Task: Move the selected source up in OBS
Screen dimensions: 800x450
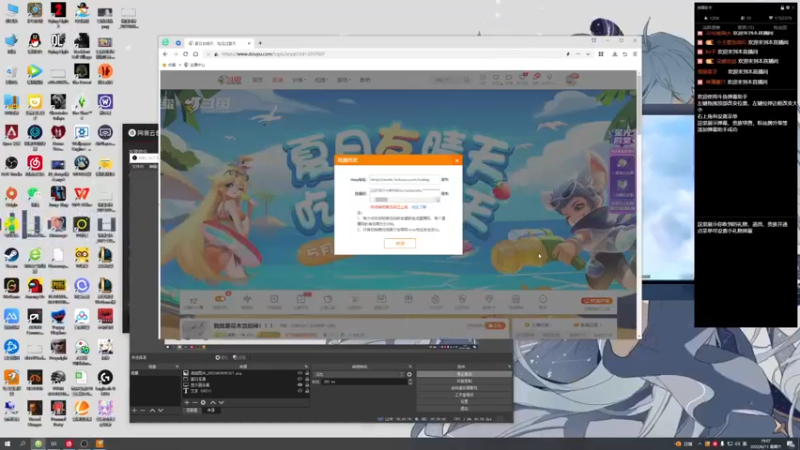Action: [x=213, y=403]
